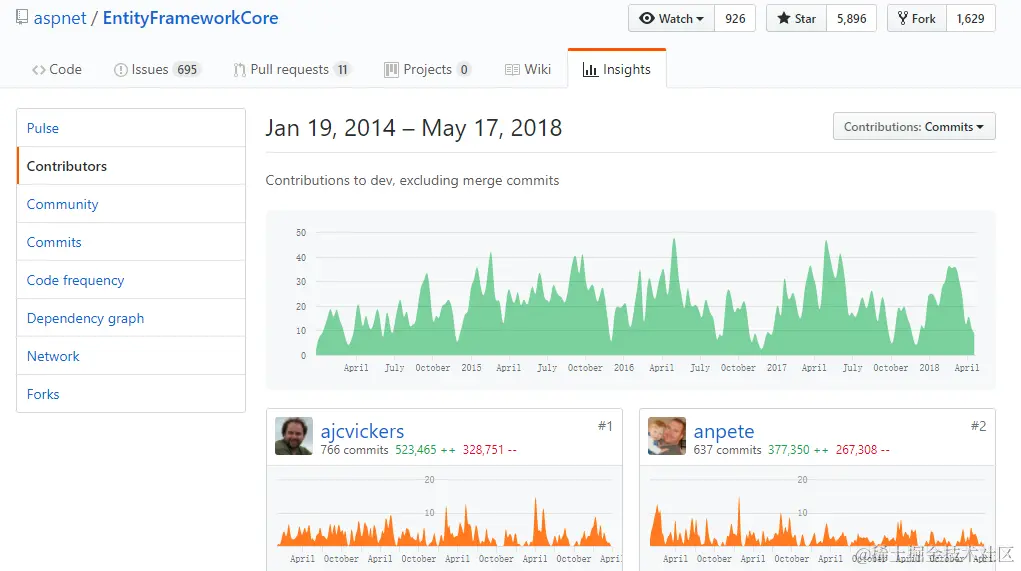Click the Pull requests branch icon
1021x571 pixels.
[x=240, y=70]
